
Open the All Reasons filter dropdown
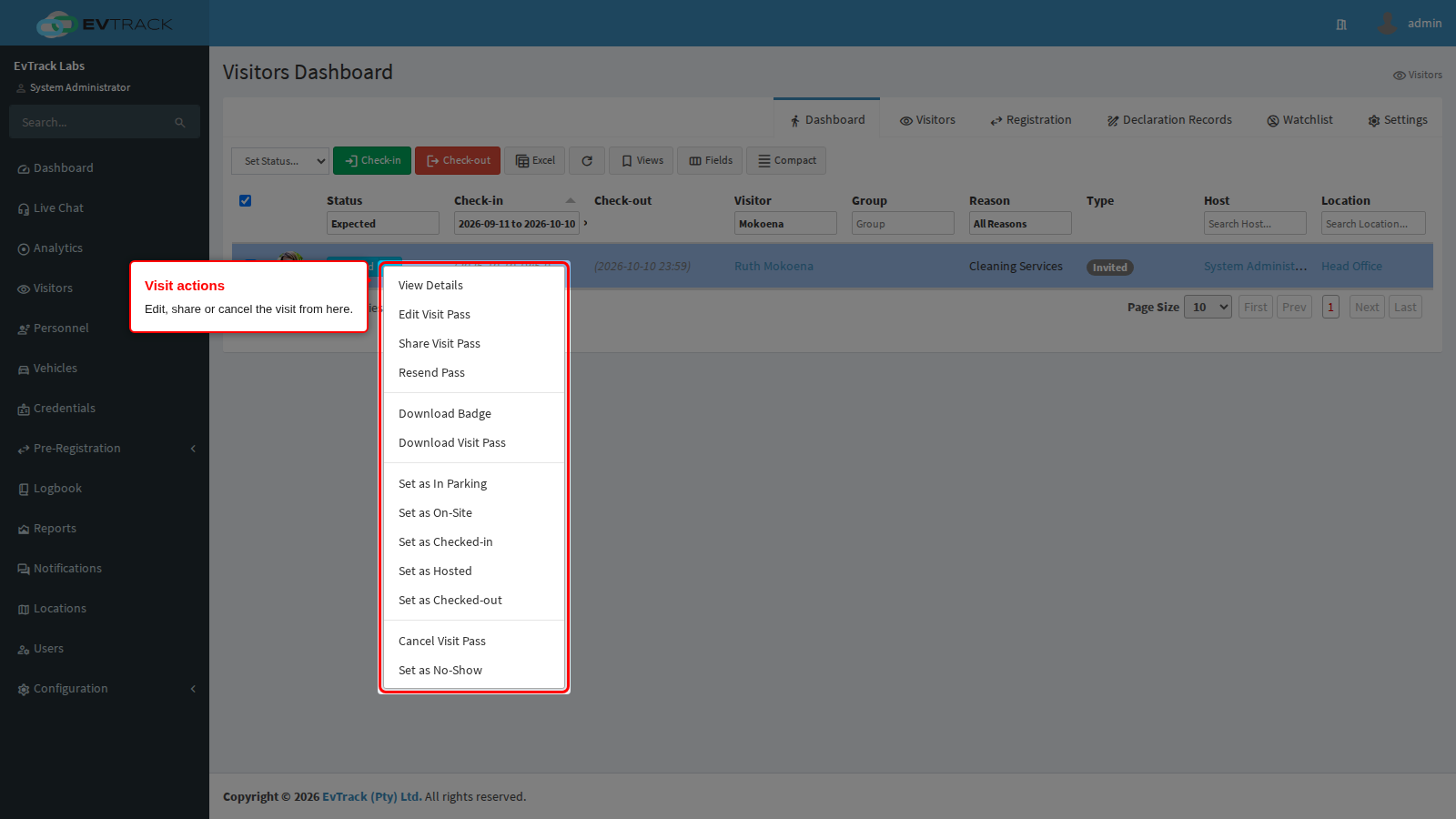1020,224
